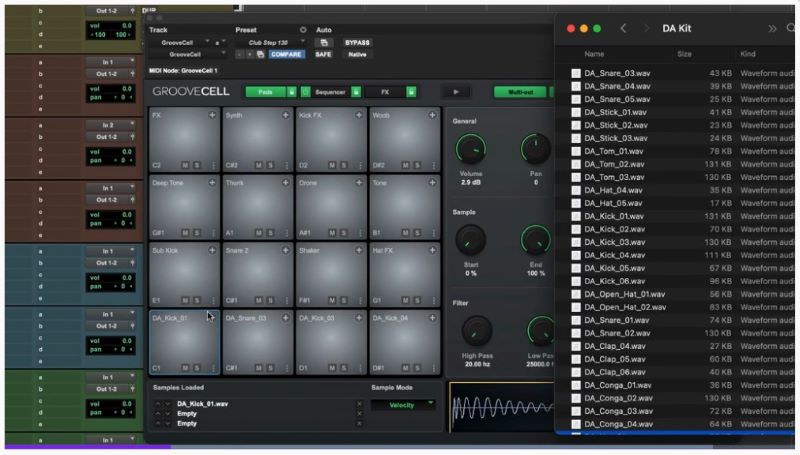
Task: Click the power icon beside Sequencer
Action: [x=303, y=92]
